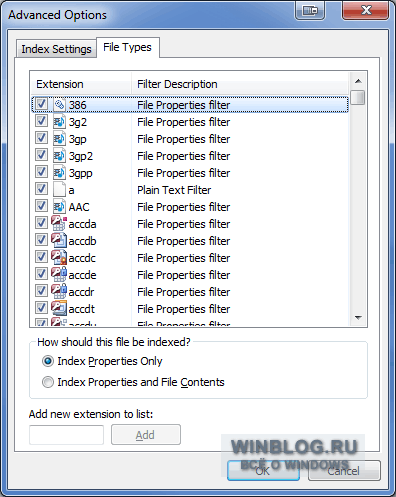Select the accde locked Access icon
Image resolution: width=396 pixels, height=497 pixels.
(59, 274)
